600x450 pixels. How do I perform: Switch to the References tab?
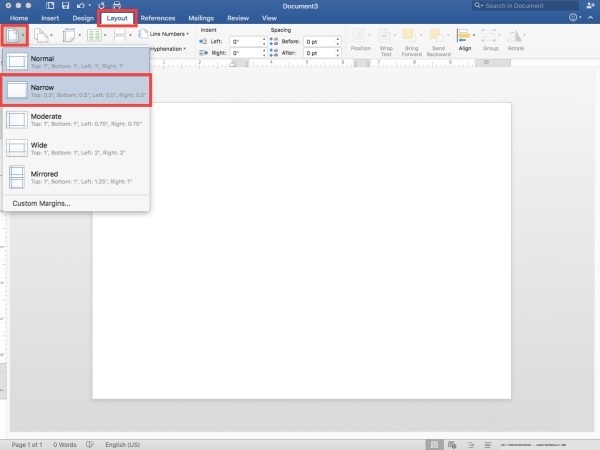pos(158,18)
